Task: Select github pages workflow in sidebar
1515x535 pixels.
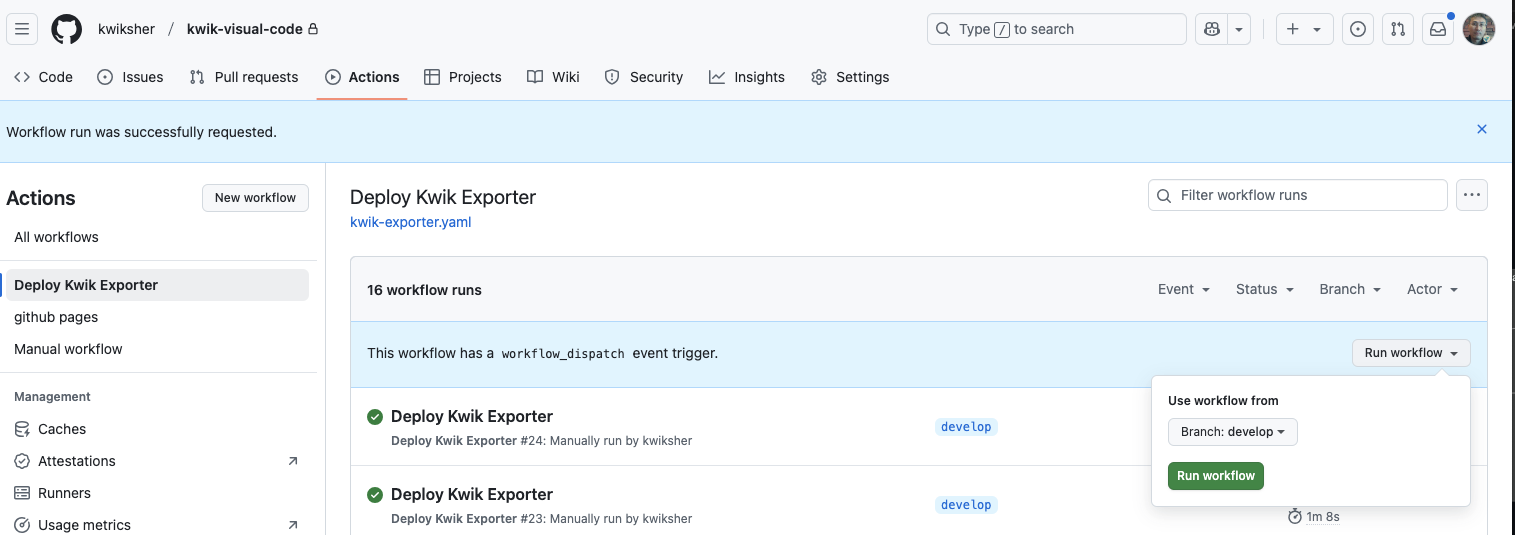Action: (x=157, y=317)
